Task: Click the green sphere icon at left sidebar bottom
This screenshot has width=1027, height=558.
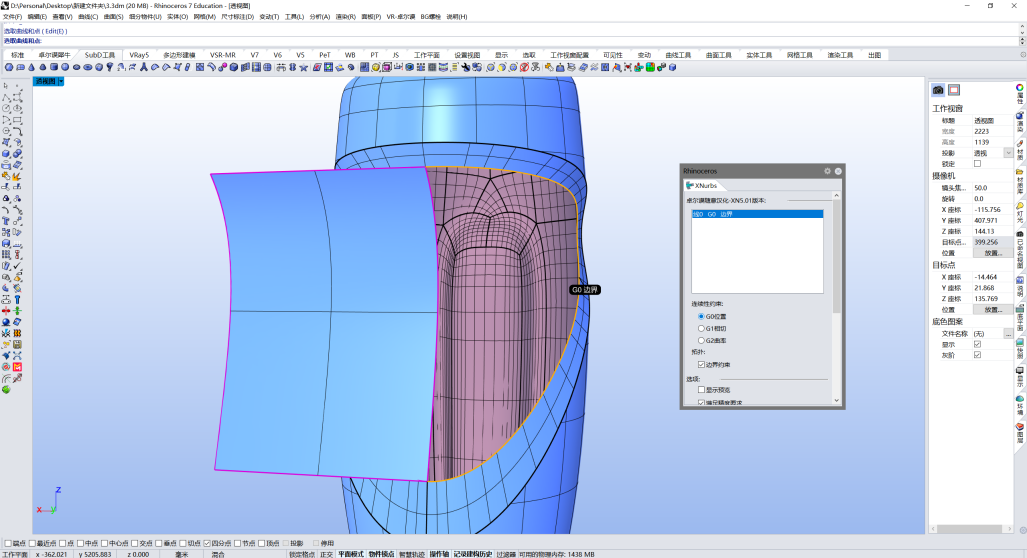Action: coord(6,390)
